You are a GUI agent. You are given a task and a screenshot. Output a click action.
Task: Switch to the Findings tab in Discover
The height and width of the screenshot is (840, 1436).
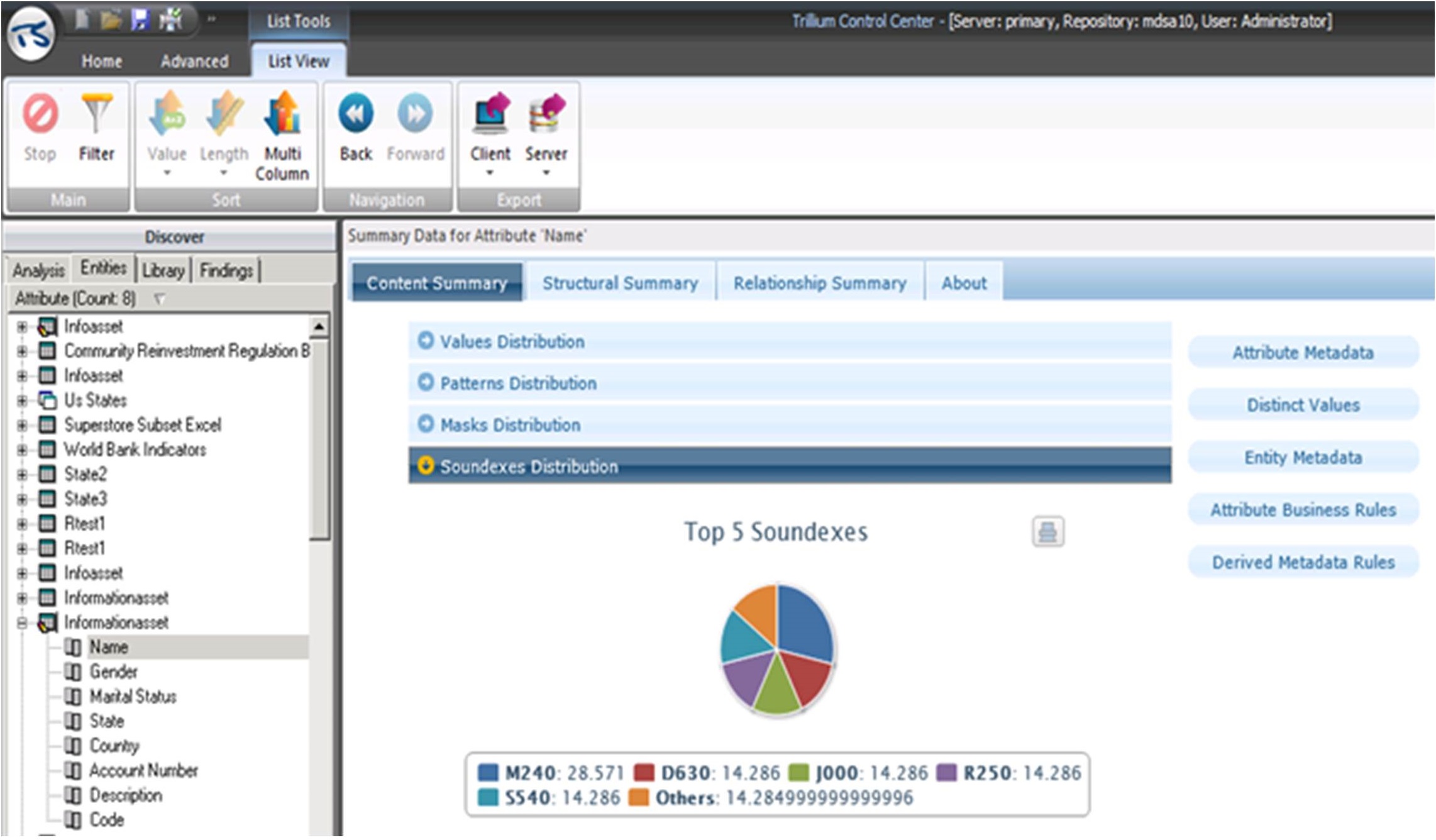(x=226, y=270)
